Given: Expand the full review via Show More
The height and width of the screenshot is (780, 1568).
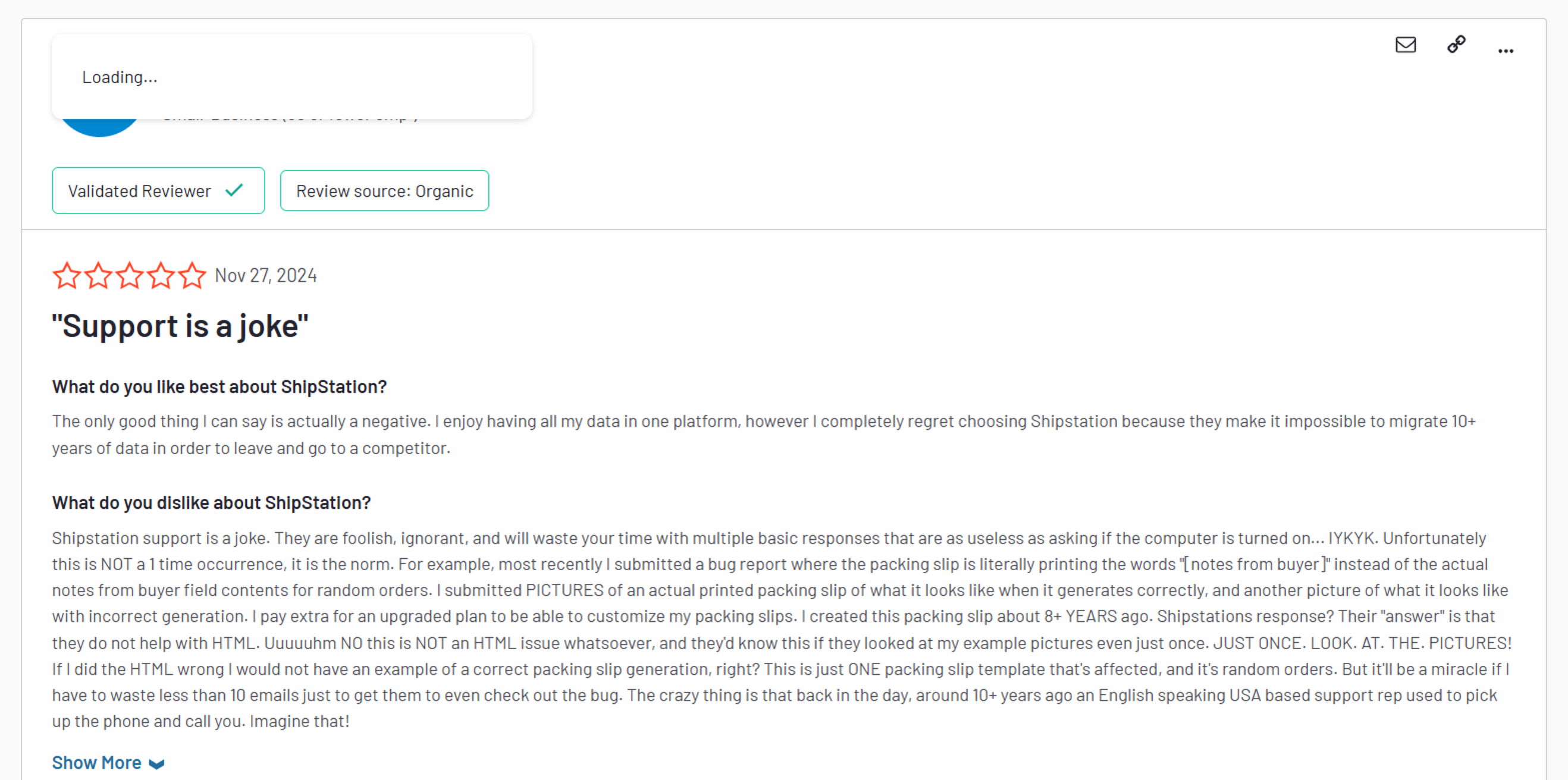Looking at the screenshot, I should [96, 762].
